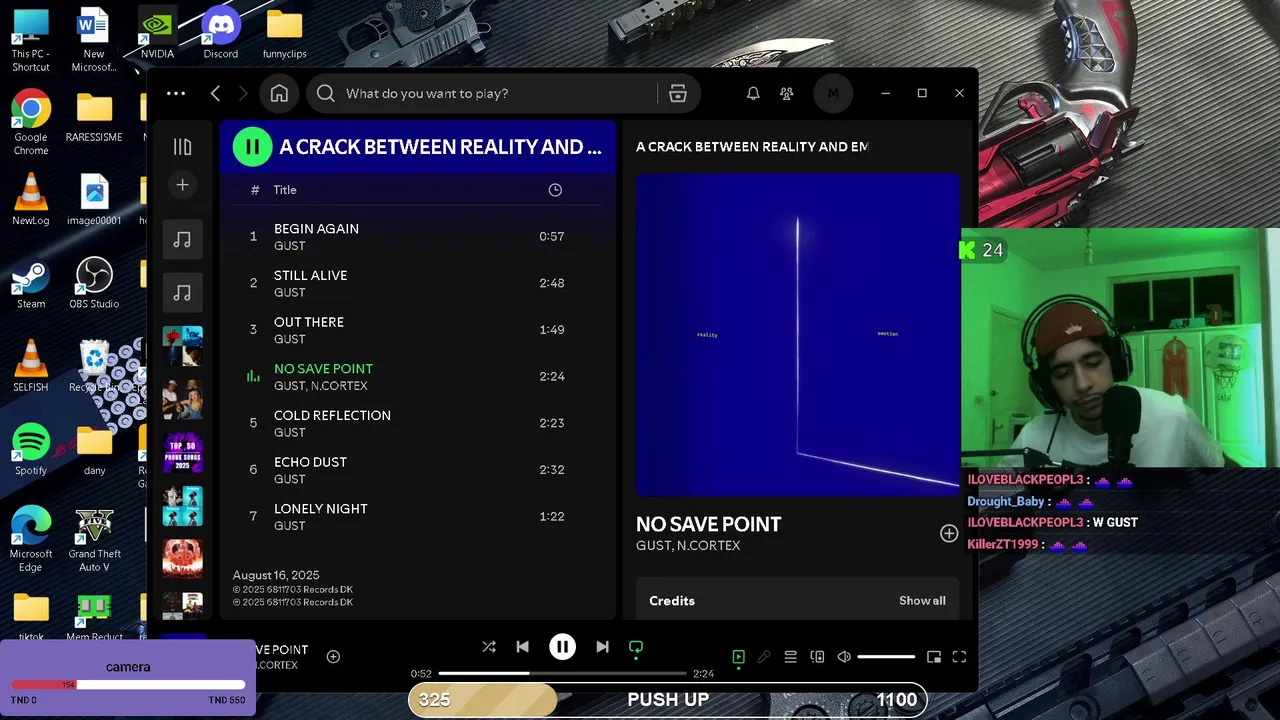Open the play queue
Viewport: 1280px width, 720px height.
(x=790, y=657)
